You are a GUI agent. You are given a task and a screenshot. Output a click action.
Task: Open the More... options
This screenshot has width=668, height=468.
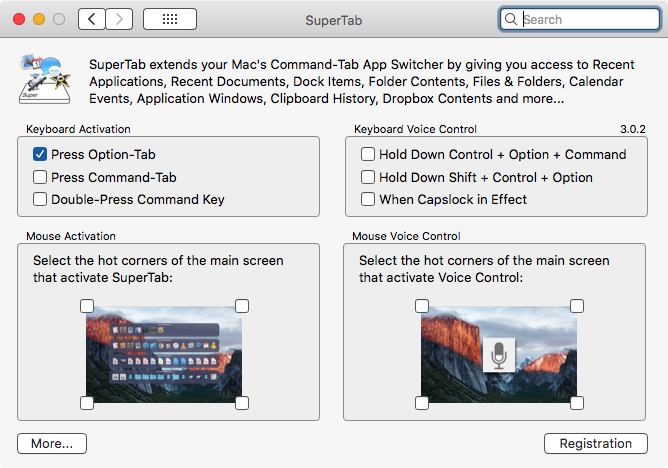pyautogui.click(x=52, y=444)
